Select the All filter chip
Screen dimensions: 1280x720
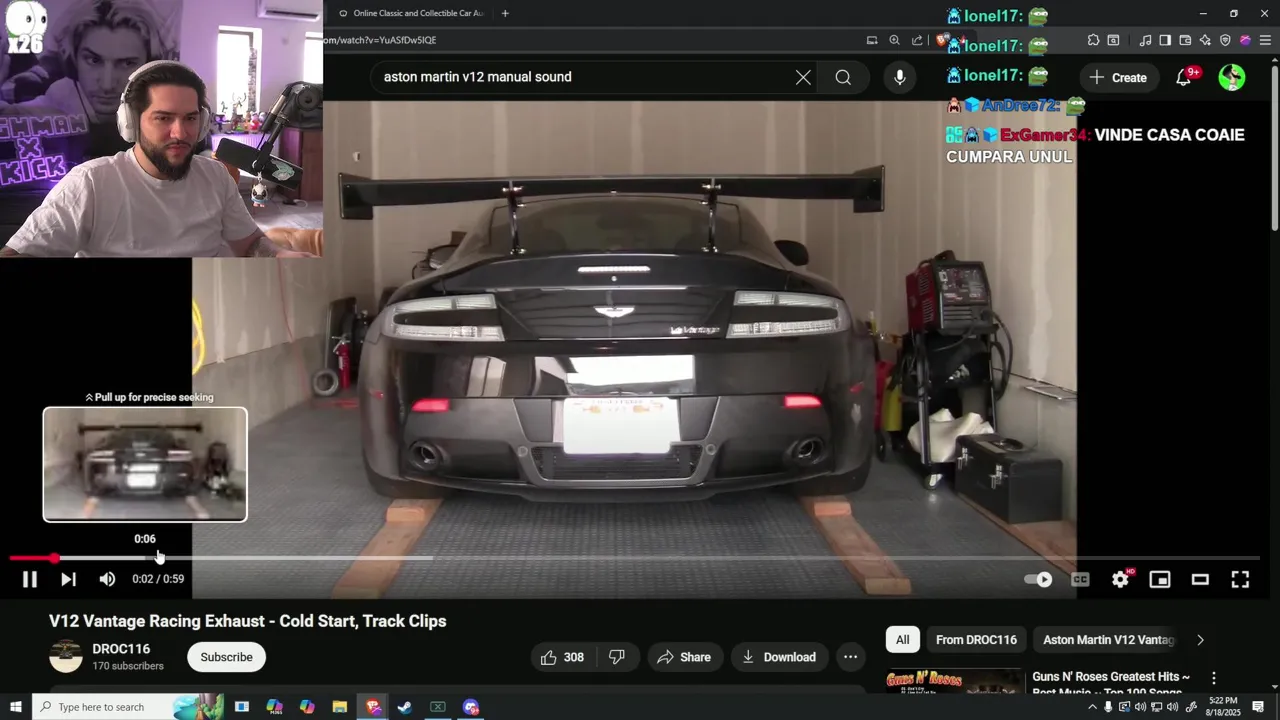(903, 640)
